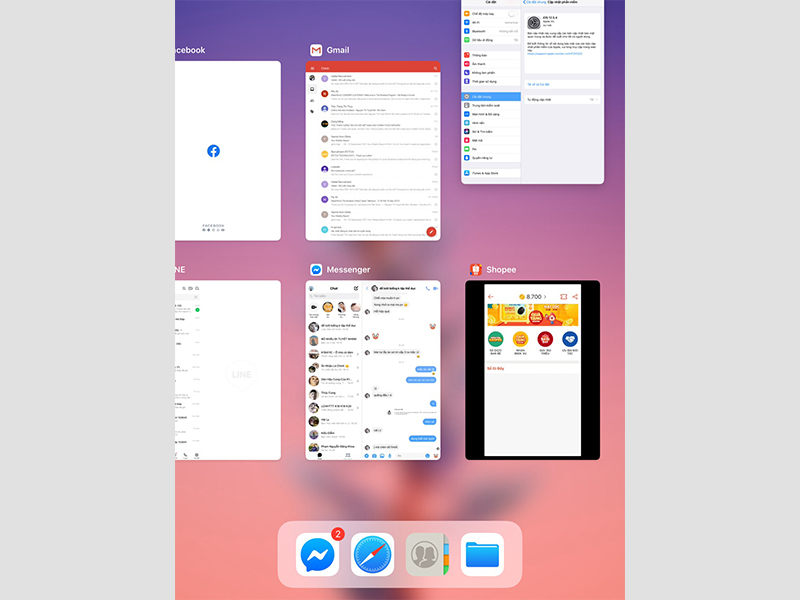This screenshot has width=800, height=600.
Task: Open Wi-Fi row in Settings sidebar
Action: [491, 22]
